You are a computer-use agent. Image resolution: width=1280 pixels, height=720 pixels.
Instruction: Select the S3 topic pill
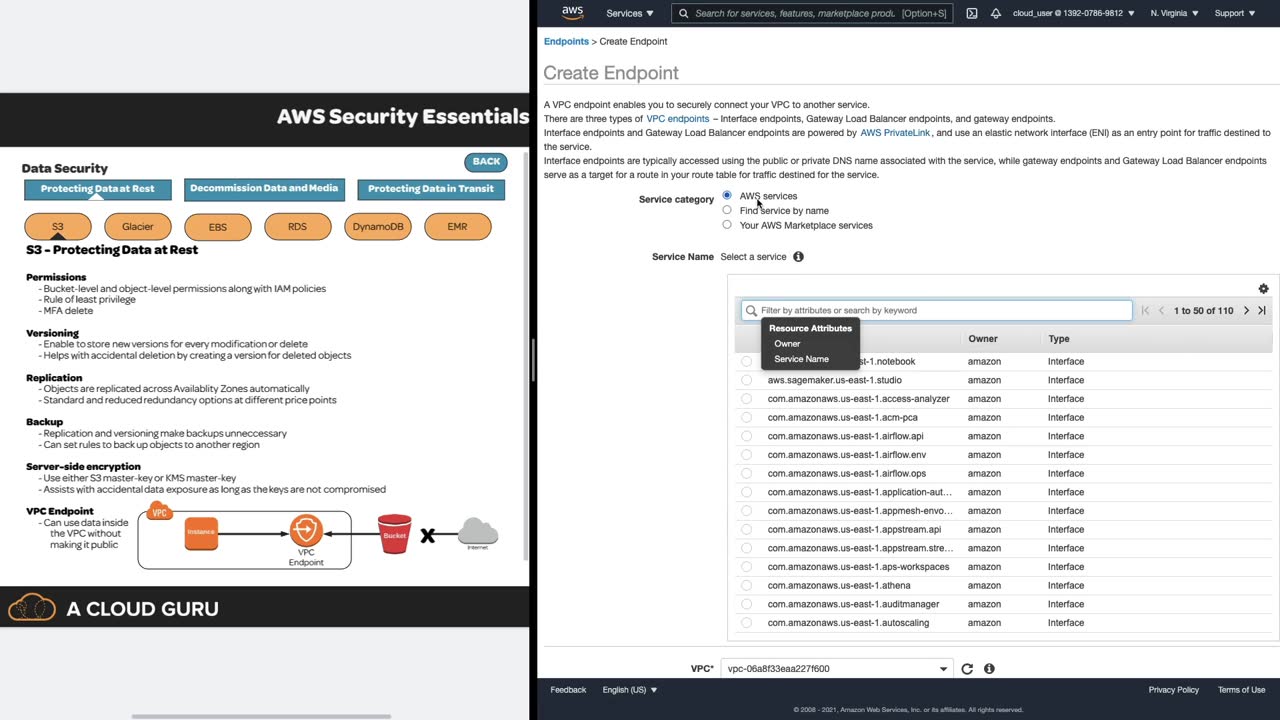(x=58, y=227)
